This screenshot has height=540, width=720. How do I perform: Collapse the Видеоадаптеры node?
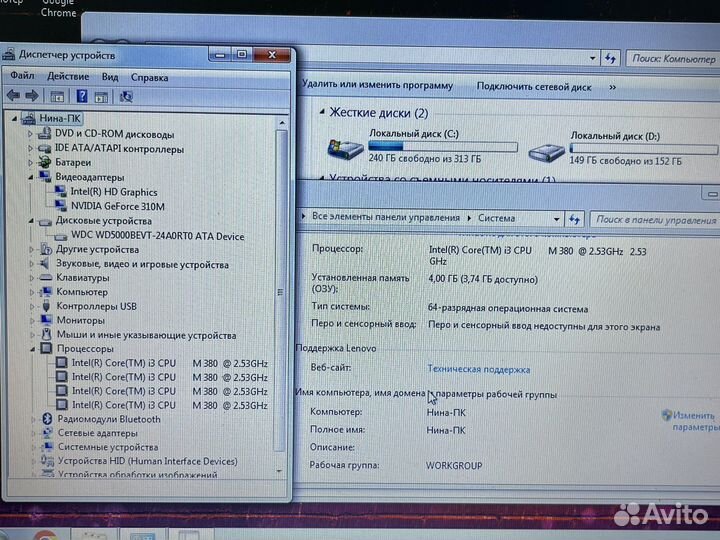(31, 177)
